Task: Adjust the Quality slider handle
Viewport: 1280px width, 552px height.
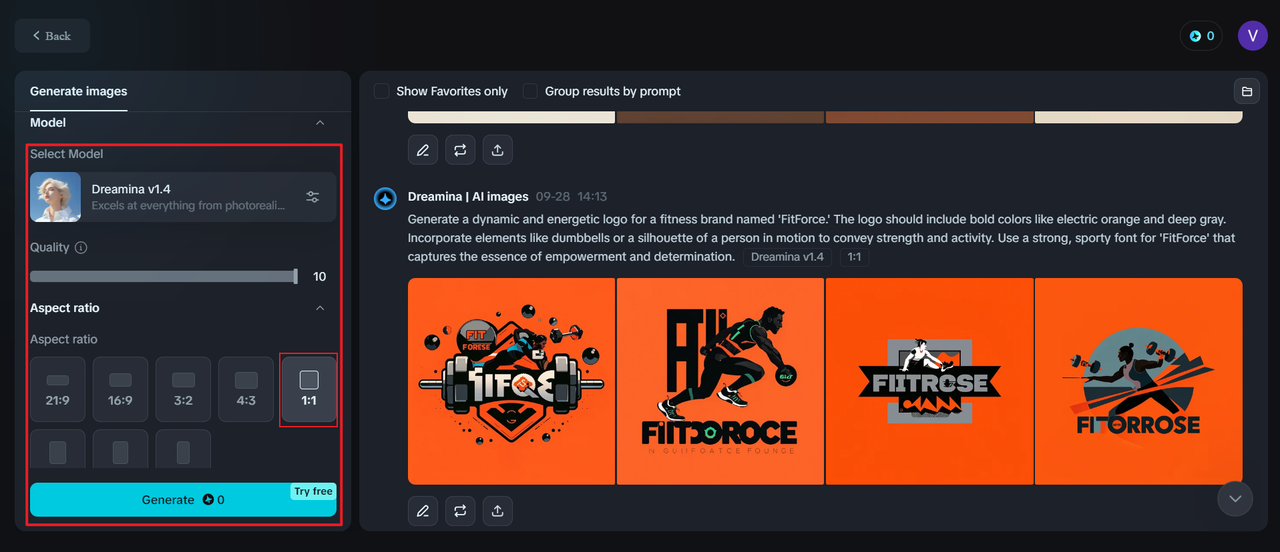Action: click(x=295, y=276)
